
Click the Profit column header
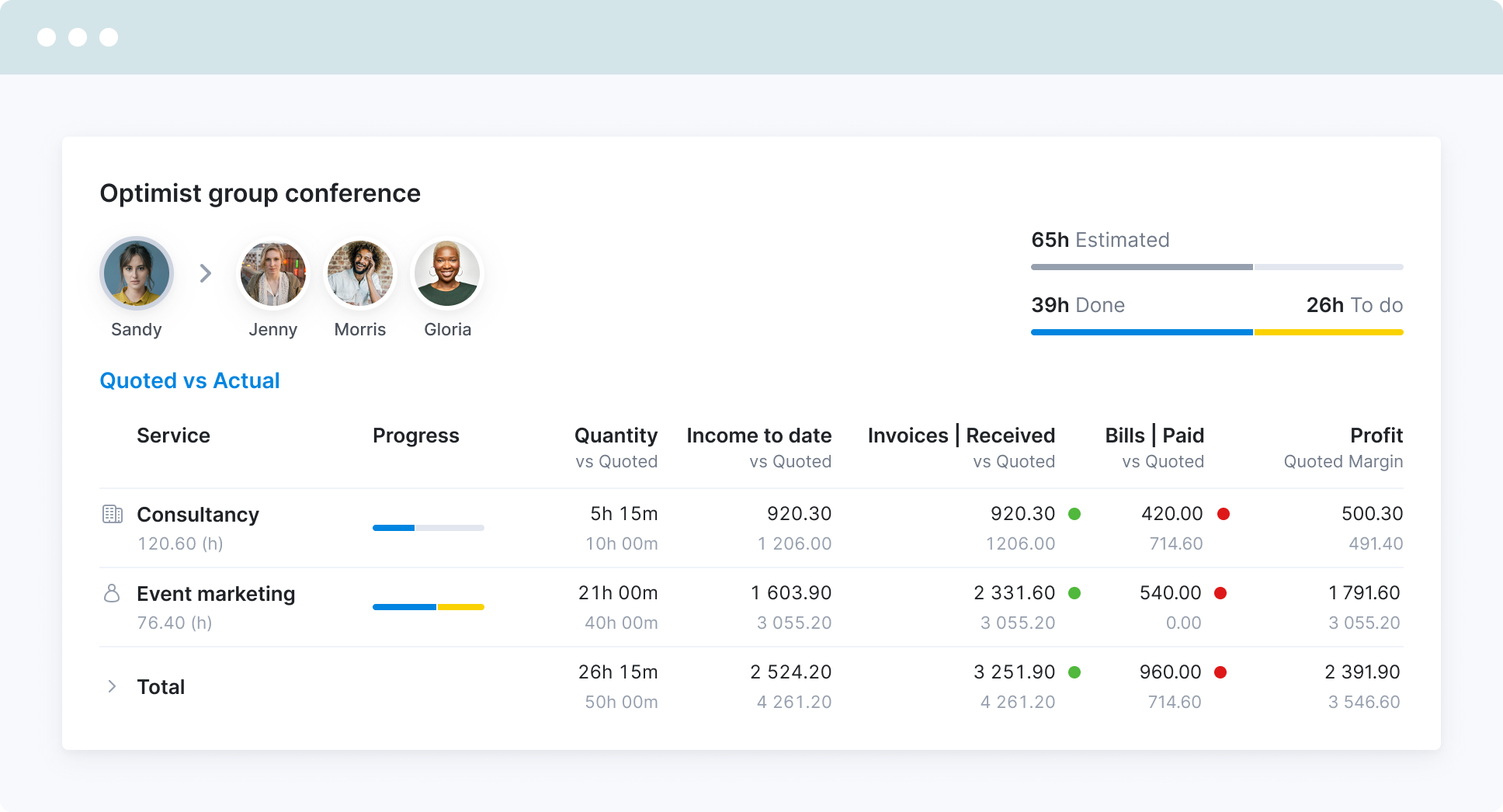pyautogui.click(x=1376, y=435)
